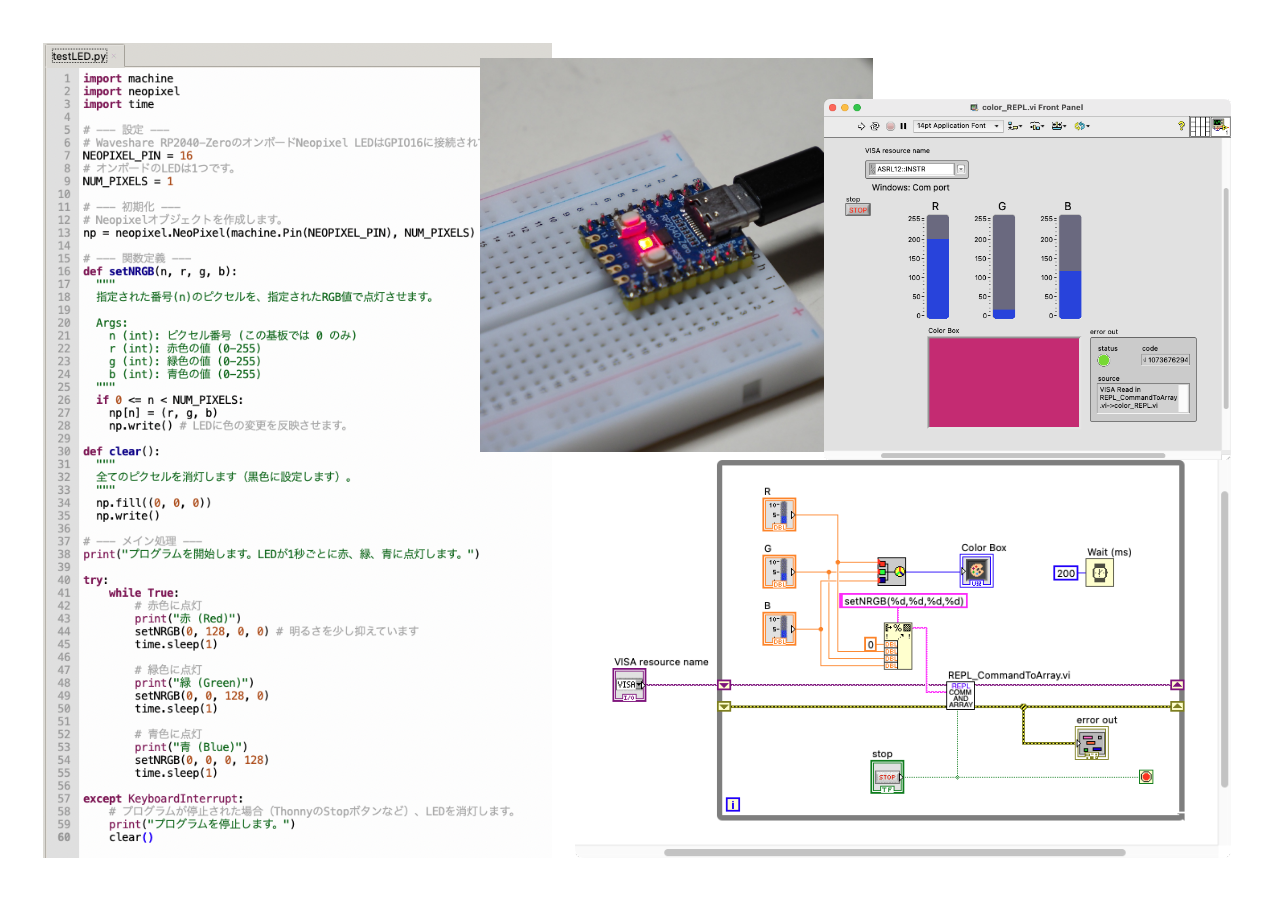Viewport: 1274px width, 901px height.
Task: Open the Align Objects dropdown
Action: 1014,126
